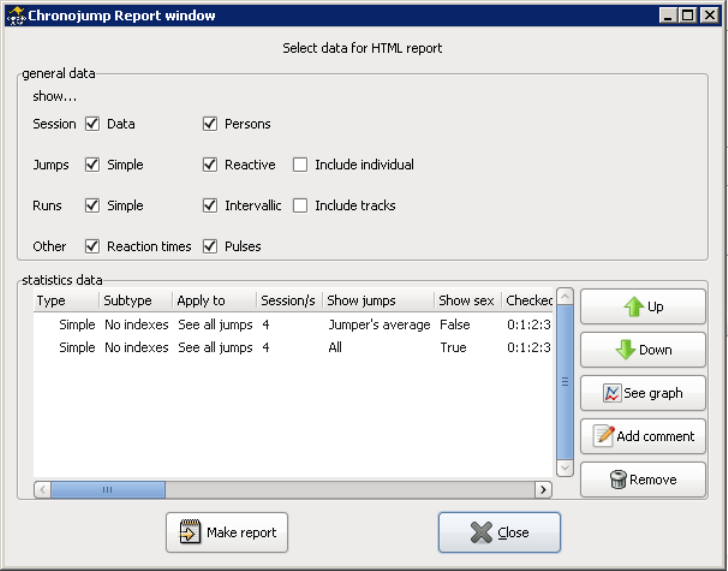Viewport: 728px width, 571px height.
Task: Click the Chronojump app icon in title bar
Action: pyautogui.click(x=17, y=15)
